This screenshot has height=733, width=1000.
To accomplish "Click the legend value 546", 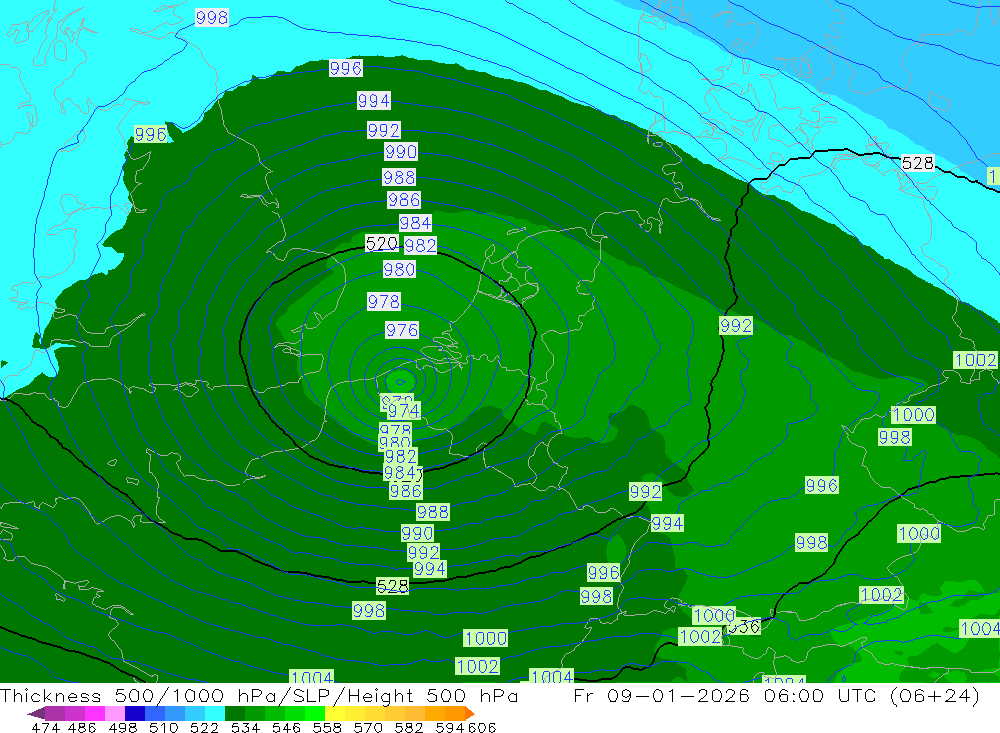I will 286,728.
